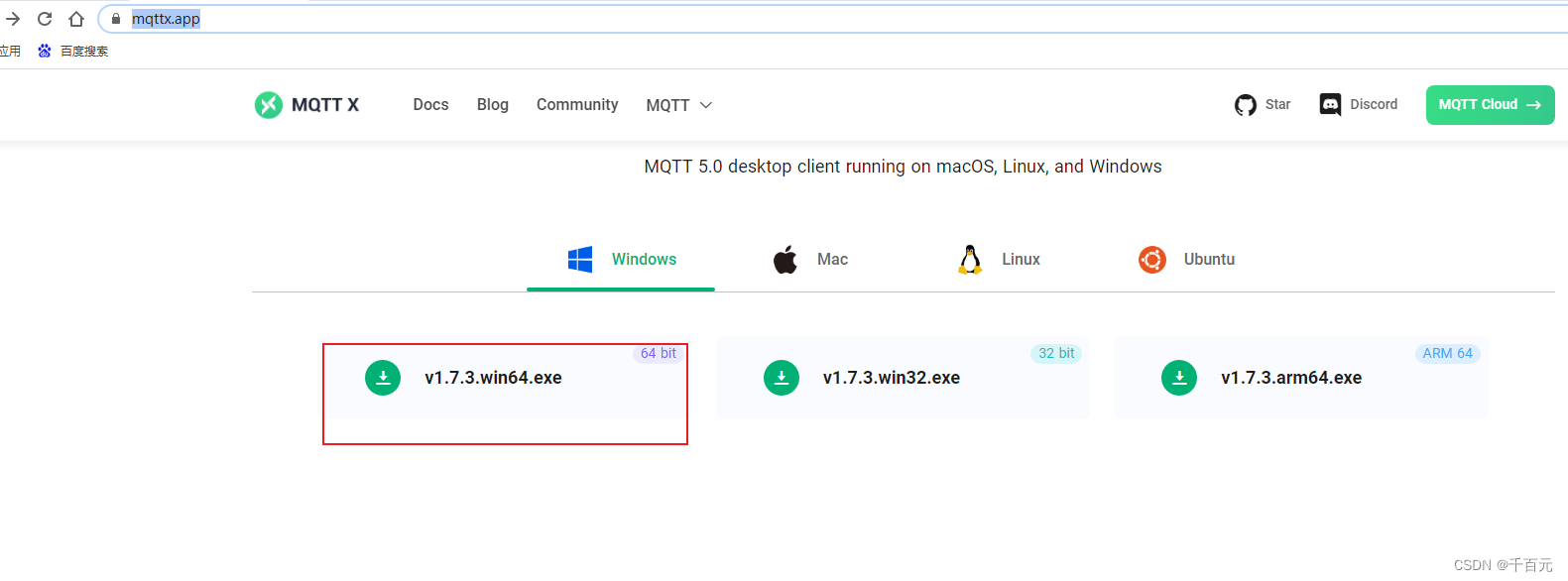Open the 百度搜索 bookmark
Screen dimensions: 1568x581
click(73, 52)
